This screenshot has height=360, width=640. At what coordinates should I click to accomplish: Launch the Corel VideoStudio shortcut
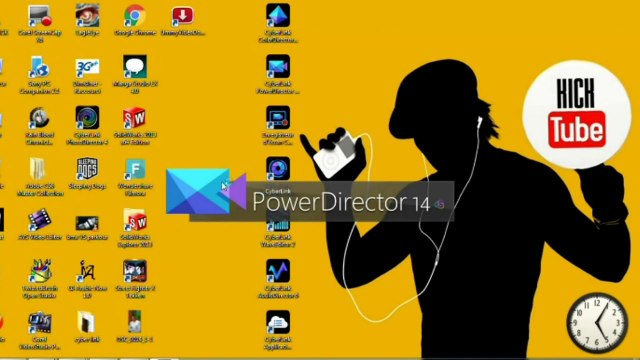click(40, 323)
